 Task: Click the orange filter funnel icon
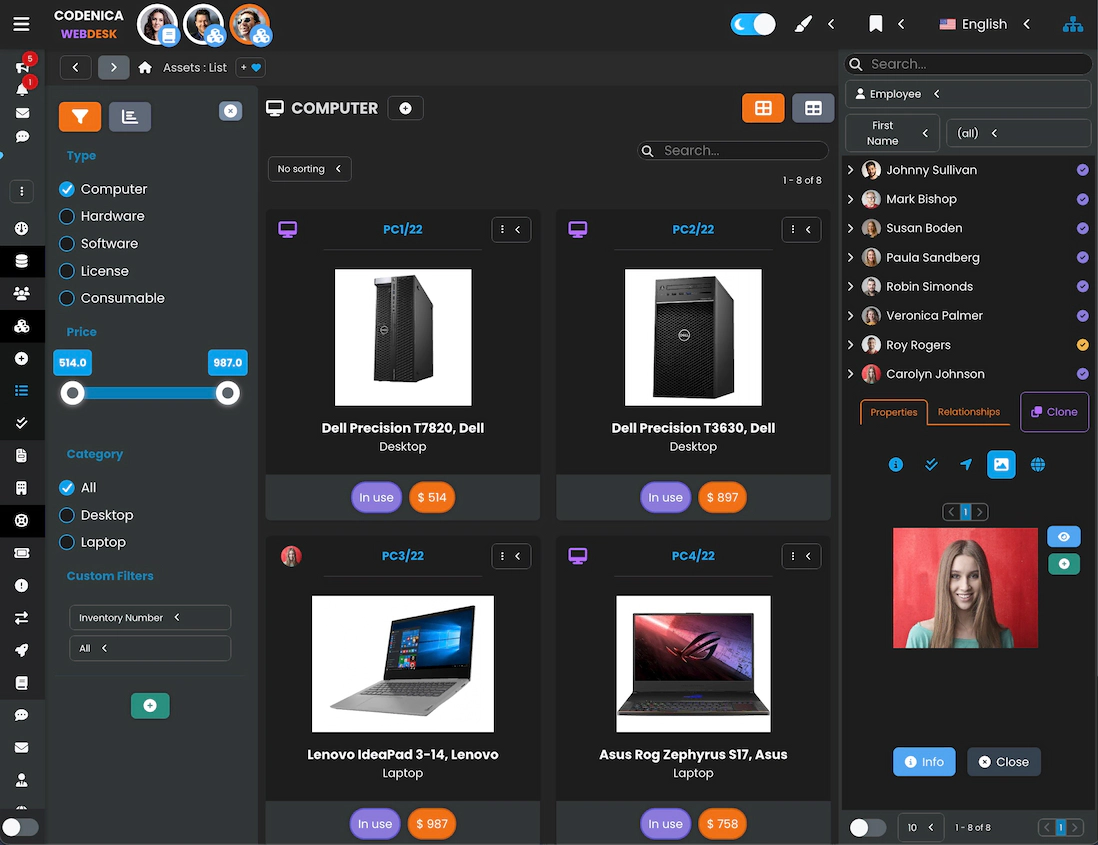(80, 117)
